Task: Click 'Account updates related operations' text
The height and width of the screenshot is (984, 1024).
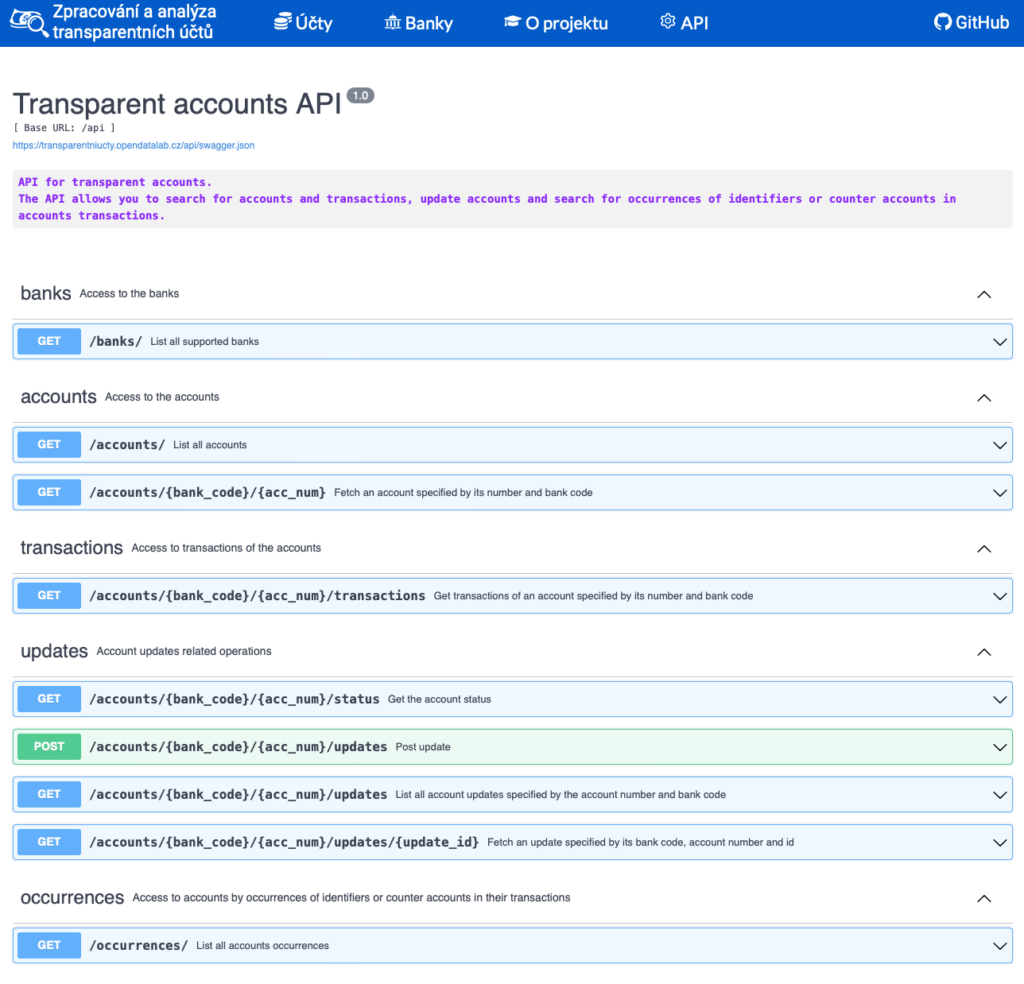Action: pos(184,652)
